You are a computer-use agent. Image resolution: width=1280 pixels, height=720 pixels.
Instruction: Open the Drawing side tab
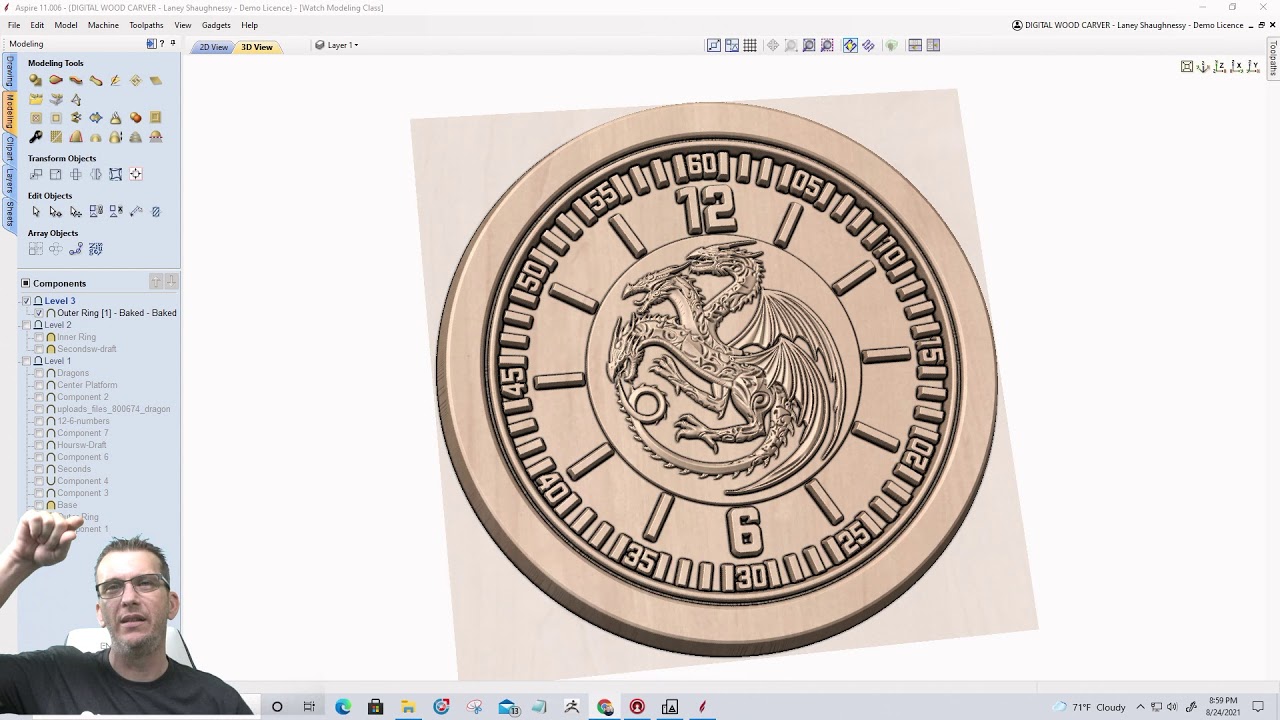click(x=9, y=71)
